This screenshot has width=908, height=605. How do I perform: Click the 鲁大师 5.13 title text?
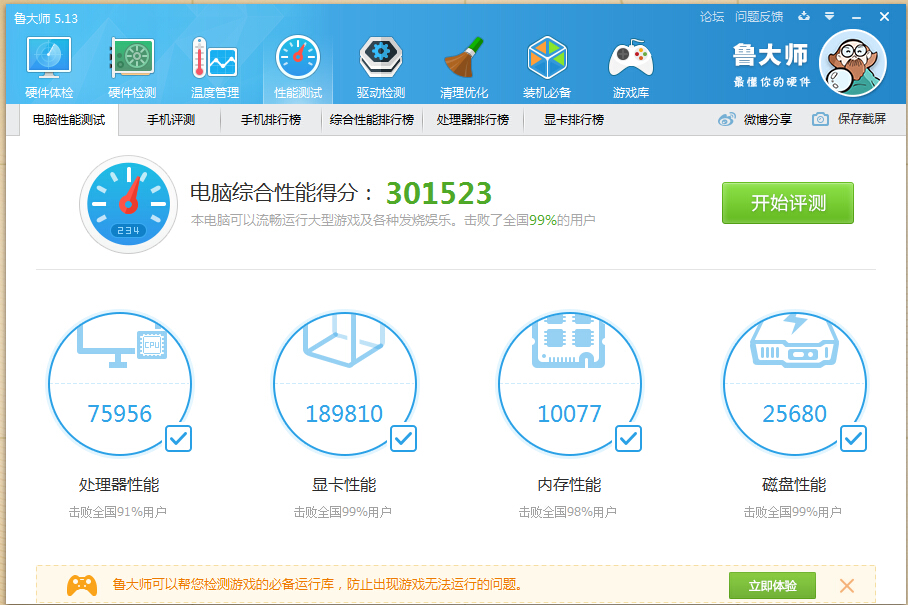click(x=46, y=19)
